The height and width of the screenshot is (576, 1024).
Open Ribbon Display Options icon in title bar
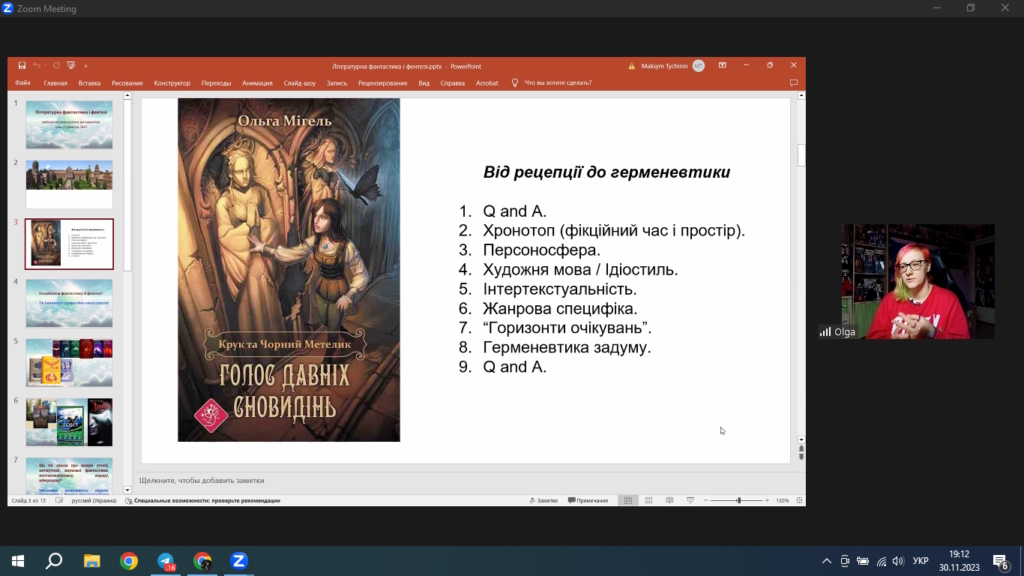click(x=722, y=65)
